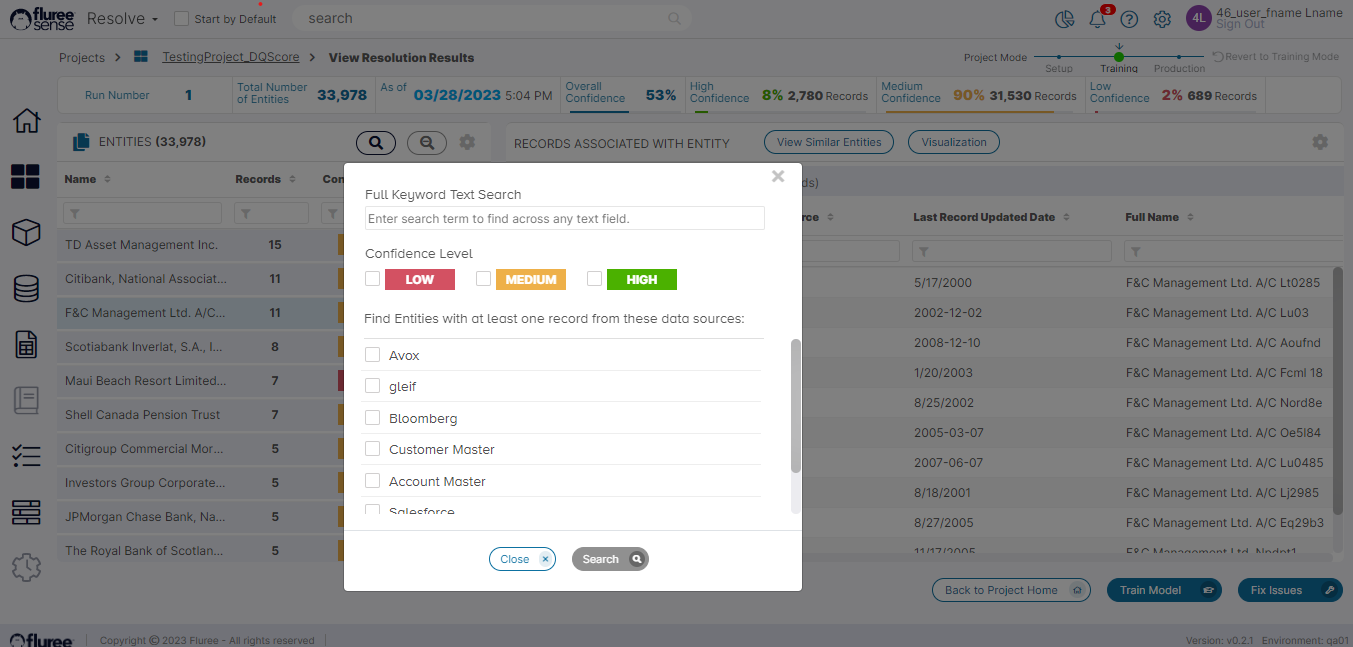
Task: Open the database icon in sidebar
Action: tap(26, 289)
